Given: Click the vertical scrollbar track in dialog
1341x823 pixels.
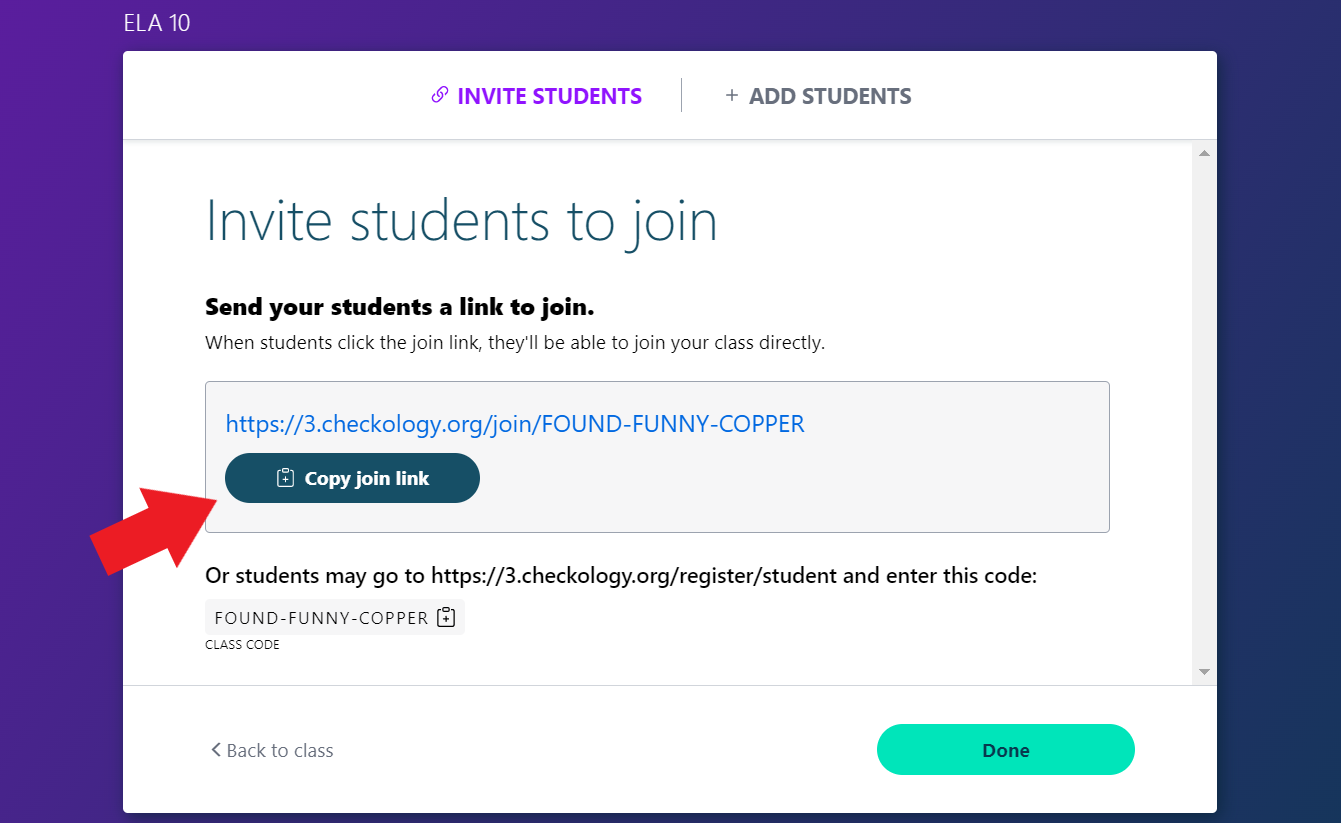Looking at the screenshot, I should coord(1204,400).
